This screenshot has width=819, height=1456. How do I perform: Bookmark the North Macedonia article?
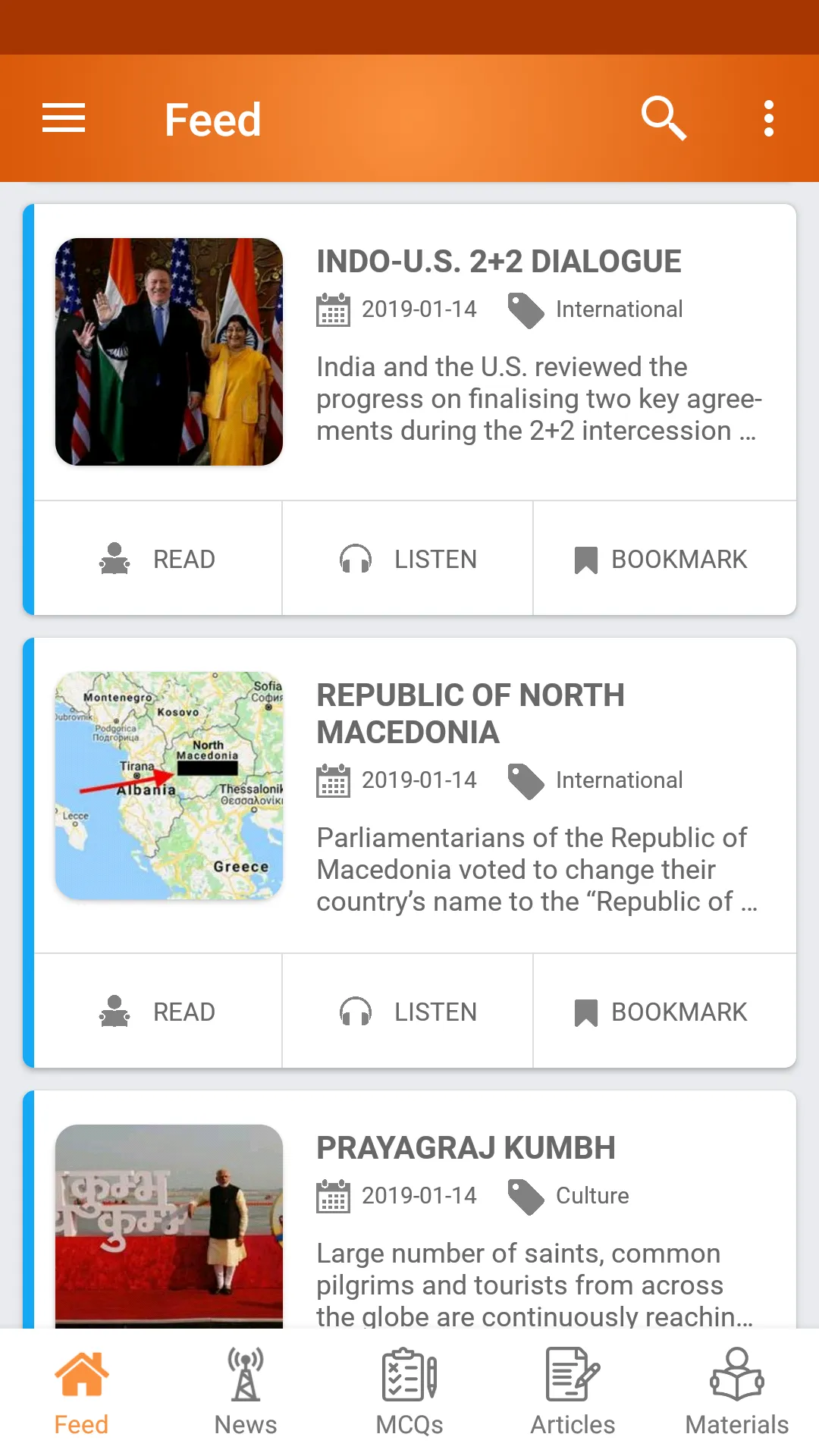tap(661, 1012)
